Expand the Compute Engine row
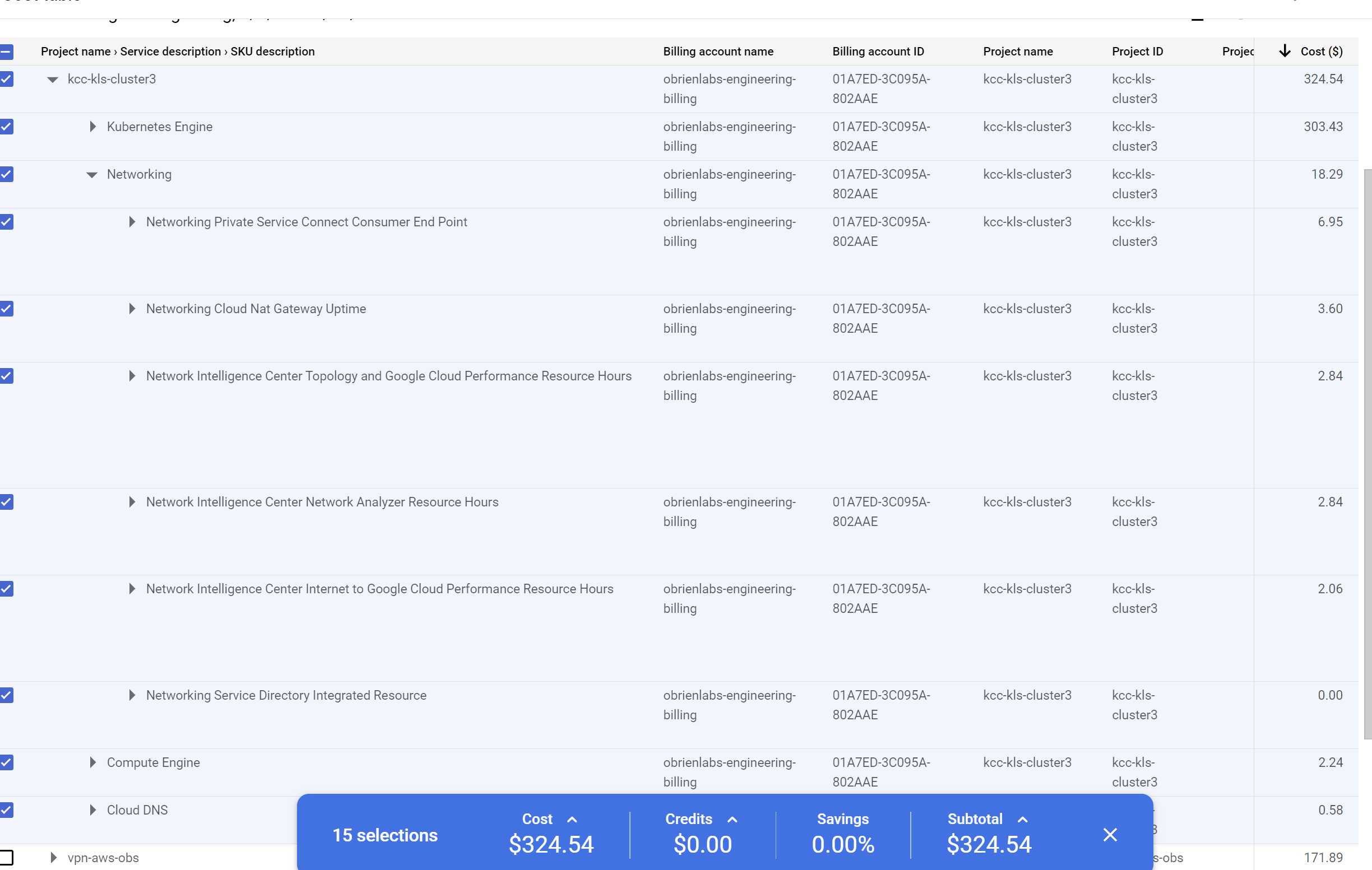Viewport: 1372px width, 870px height. click(92, 762)
